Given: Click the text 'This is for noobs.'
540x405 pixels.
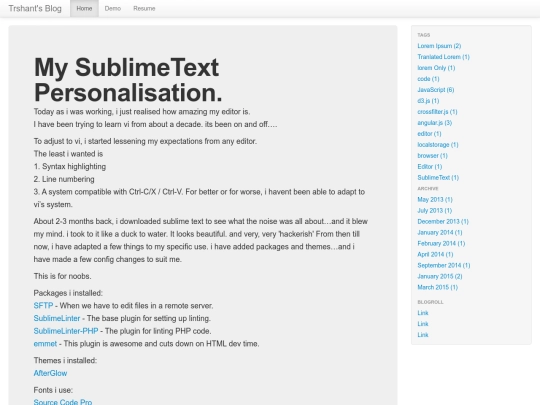Looking at the screenshot, I should pos(63,276).
